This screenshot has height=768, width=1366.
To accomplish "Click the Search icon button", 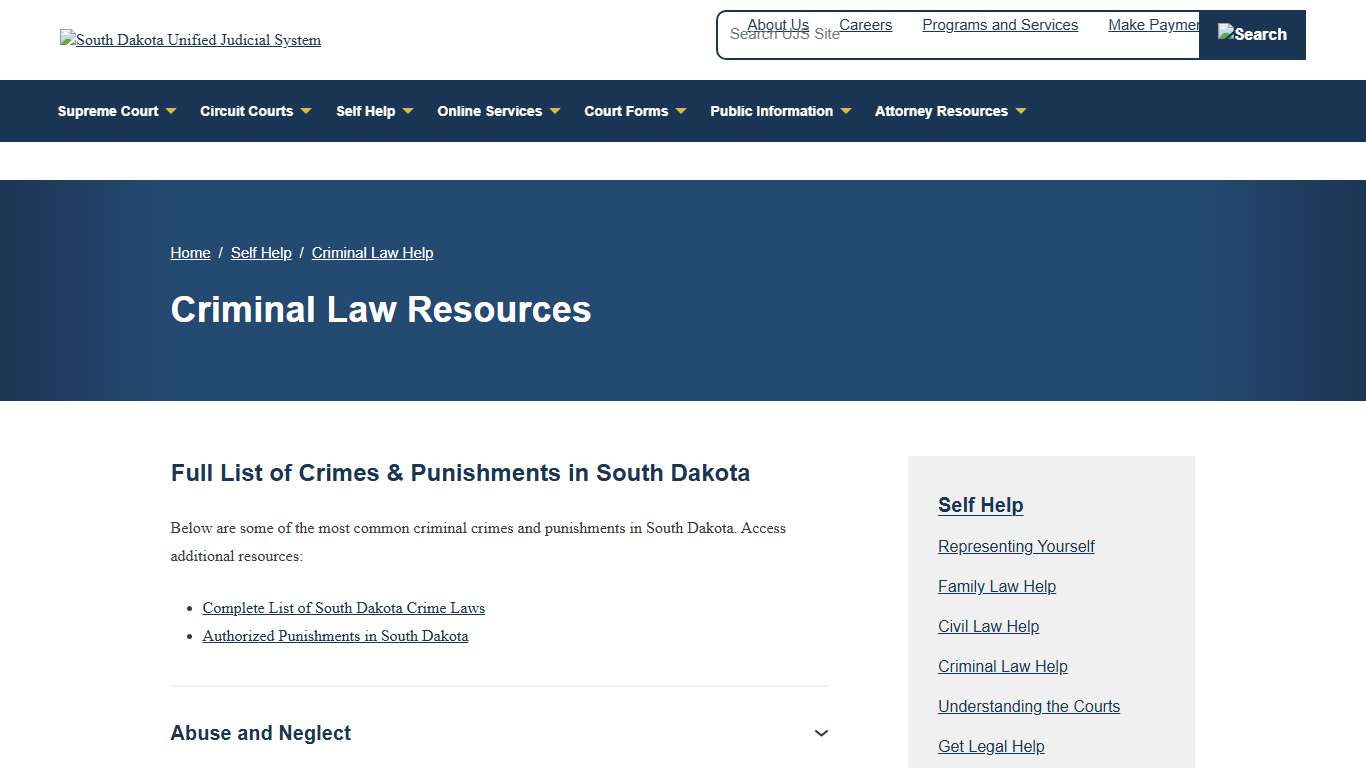I will click(1251, 34).
